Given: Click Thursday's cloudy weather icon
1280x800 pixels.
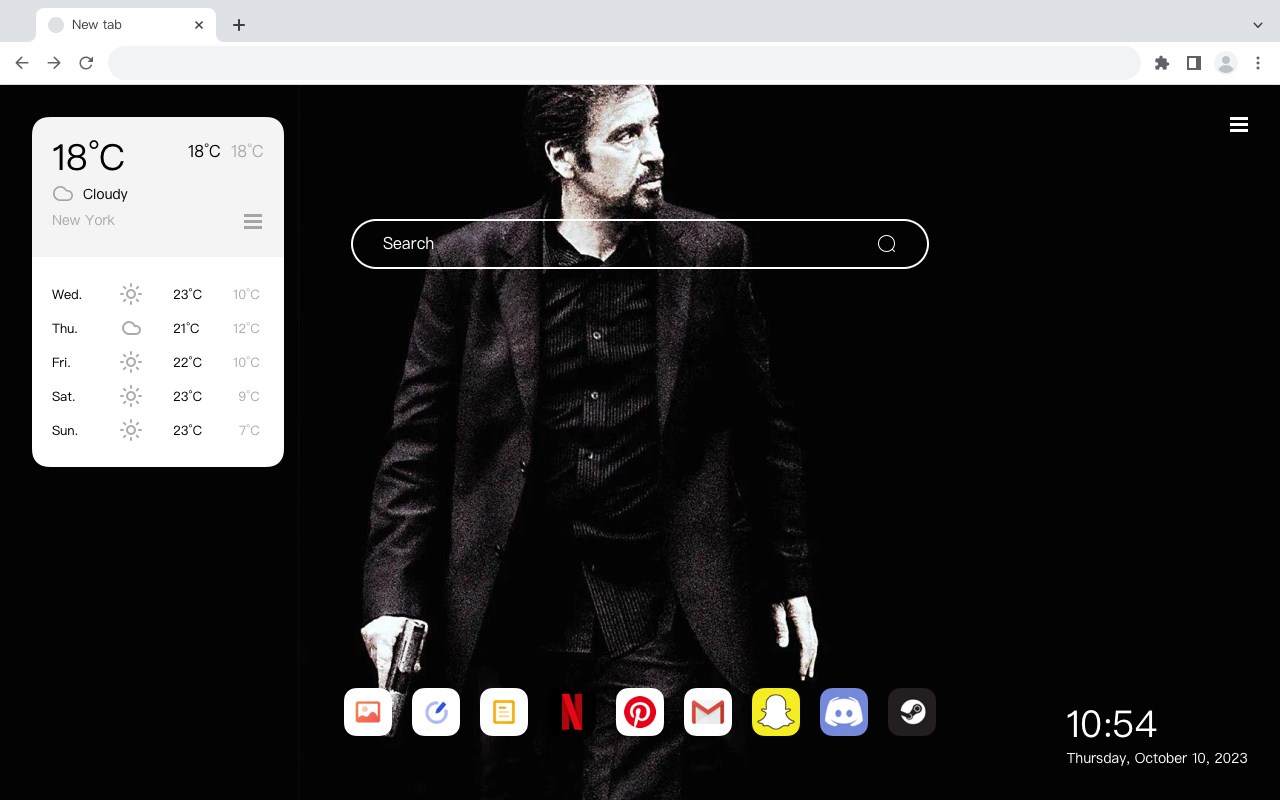Looking at the screenshot, I should [x=131, y=328].
